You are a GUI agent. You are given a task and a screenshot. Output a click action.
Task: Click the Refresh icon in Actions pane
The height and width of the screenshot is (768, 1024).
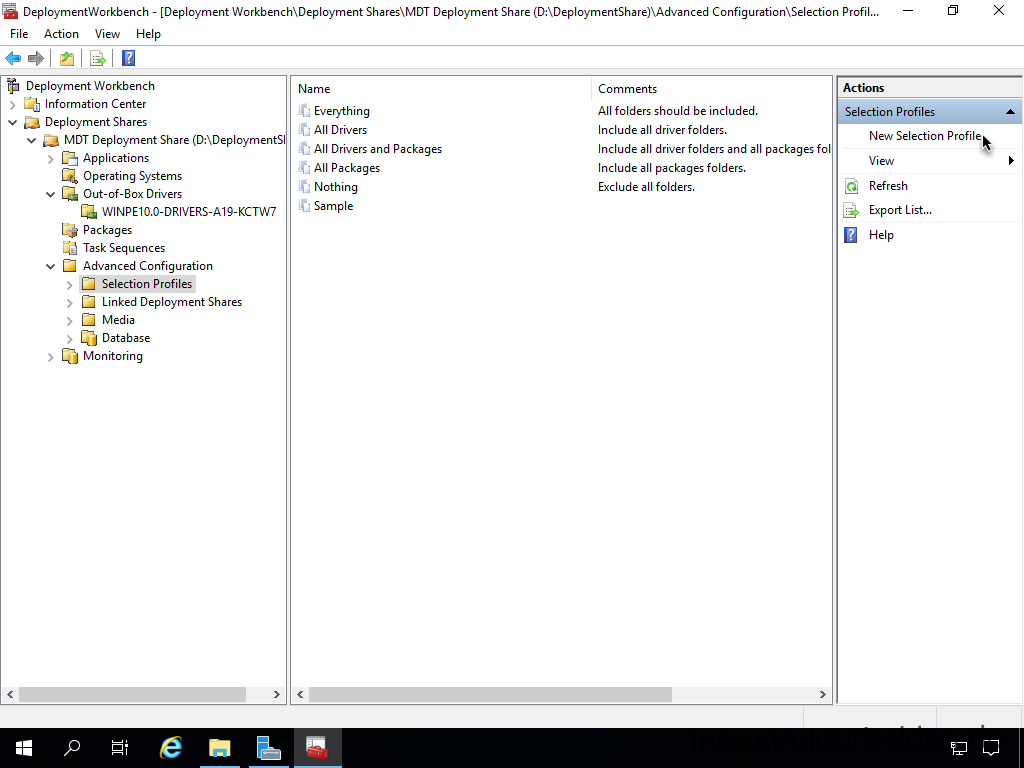[851, 186]
